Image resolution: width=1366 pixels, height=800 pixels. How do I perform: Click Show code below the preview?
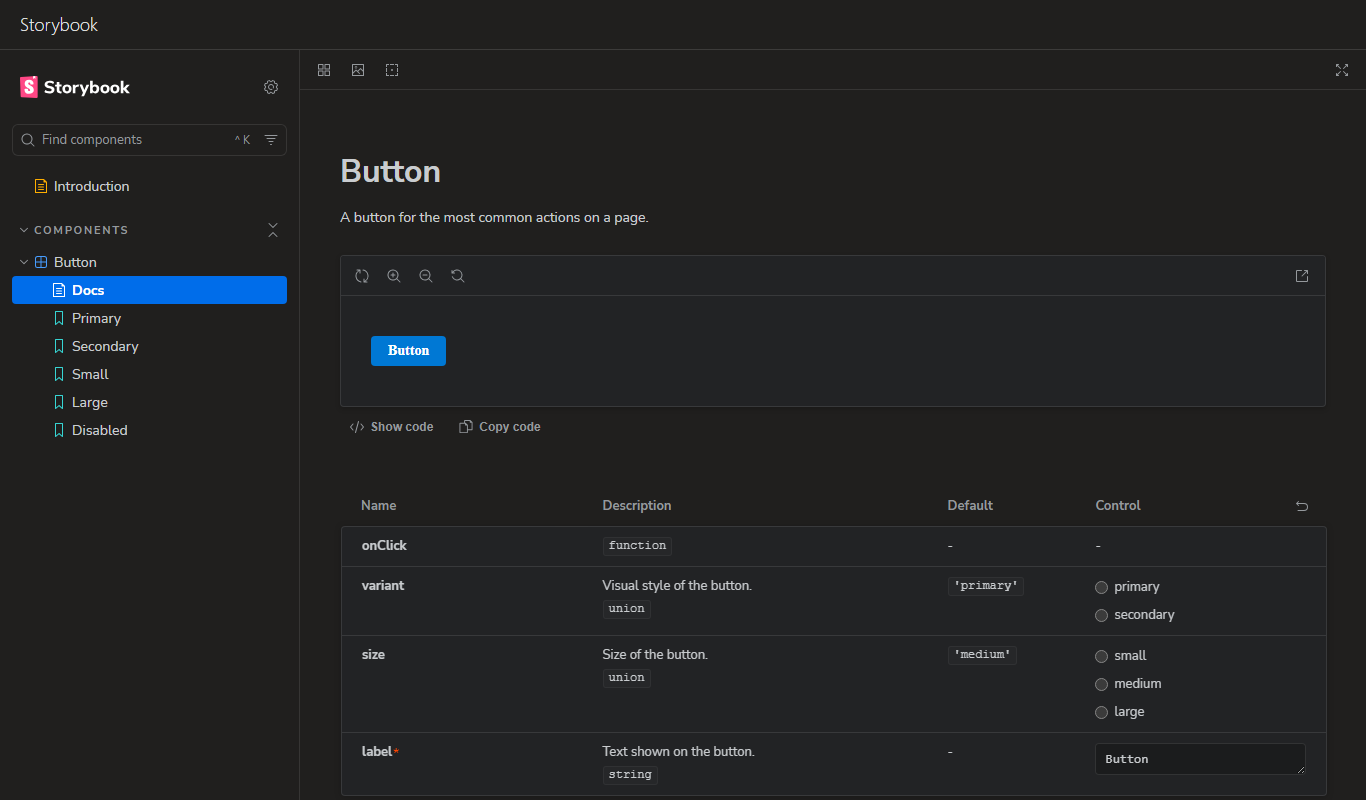point(391,427)
